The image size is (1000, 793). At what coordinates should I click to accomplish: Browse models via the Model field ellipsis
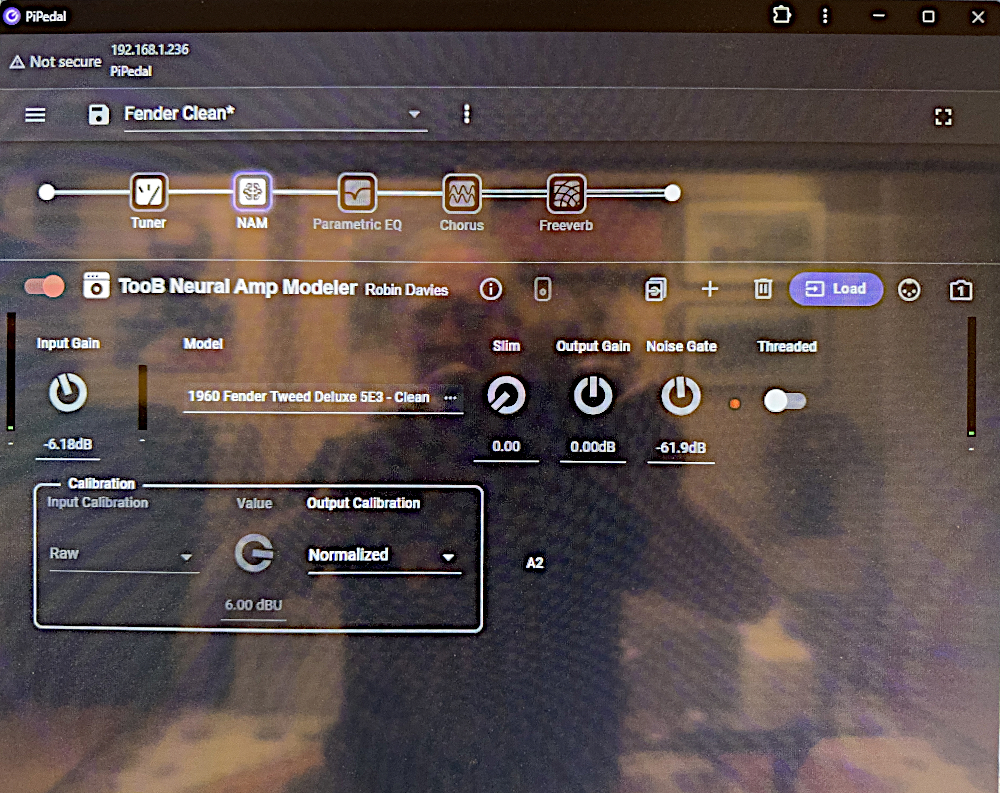(x=450, y=397)
